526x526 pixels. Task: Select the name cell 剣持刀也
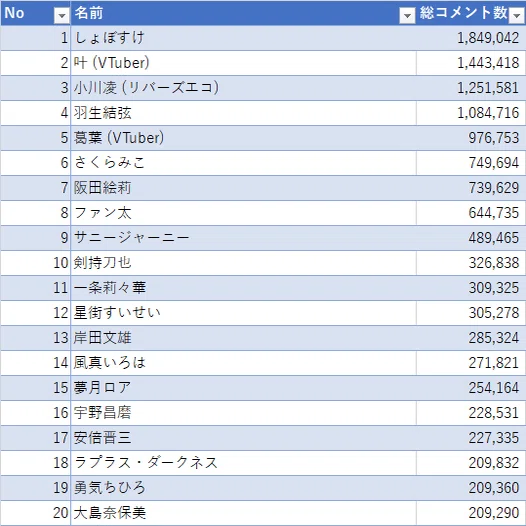[x=244, y=263]
